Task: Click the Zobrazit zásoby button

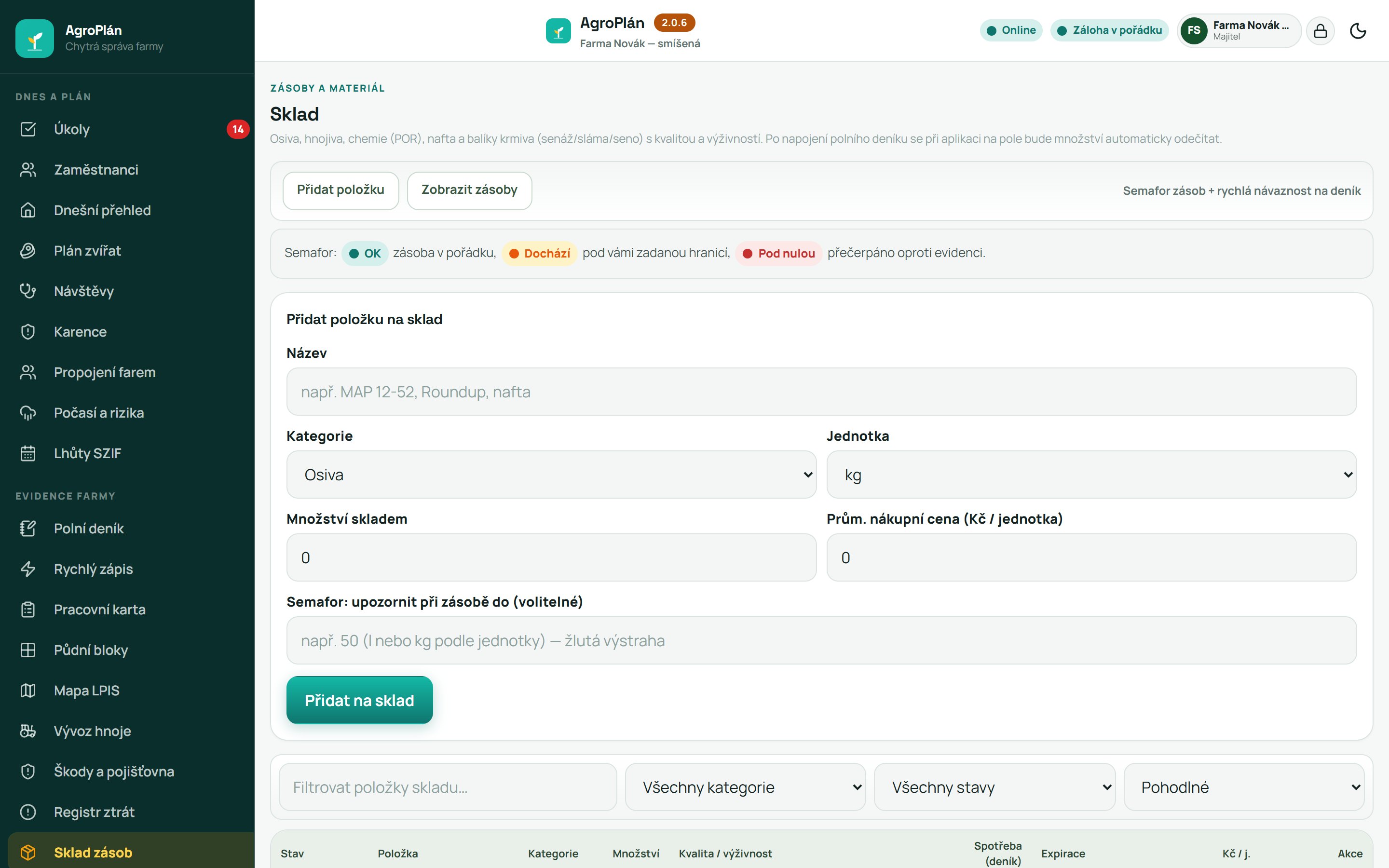Action: [469, 190]
